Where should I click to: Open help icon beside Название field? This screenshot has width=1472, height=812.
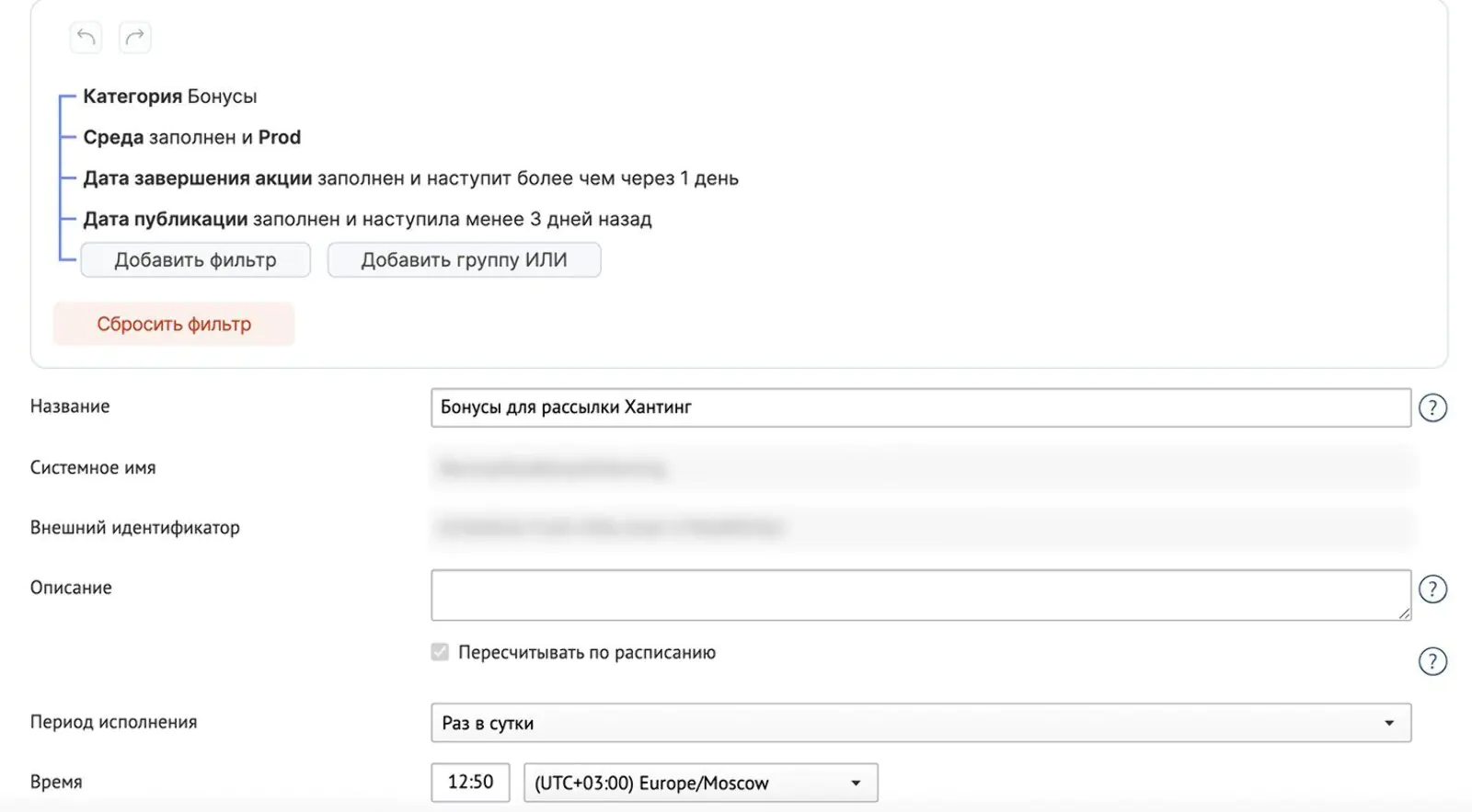1432,407
